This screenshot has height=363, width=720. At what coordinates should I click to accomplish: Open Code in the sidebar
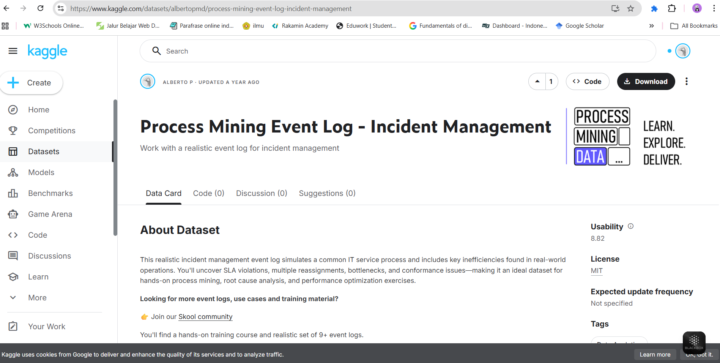pyautogui.click(x=37, y=235)
